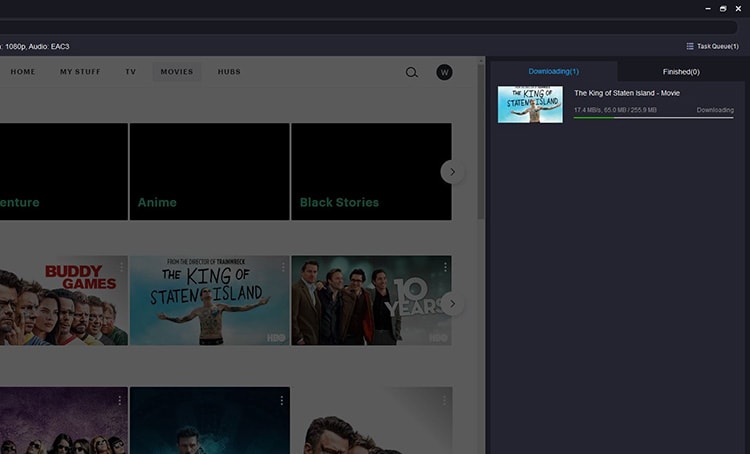Go to the HOME nav item

23,72
